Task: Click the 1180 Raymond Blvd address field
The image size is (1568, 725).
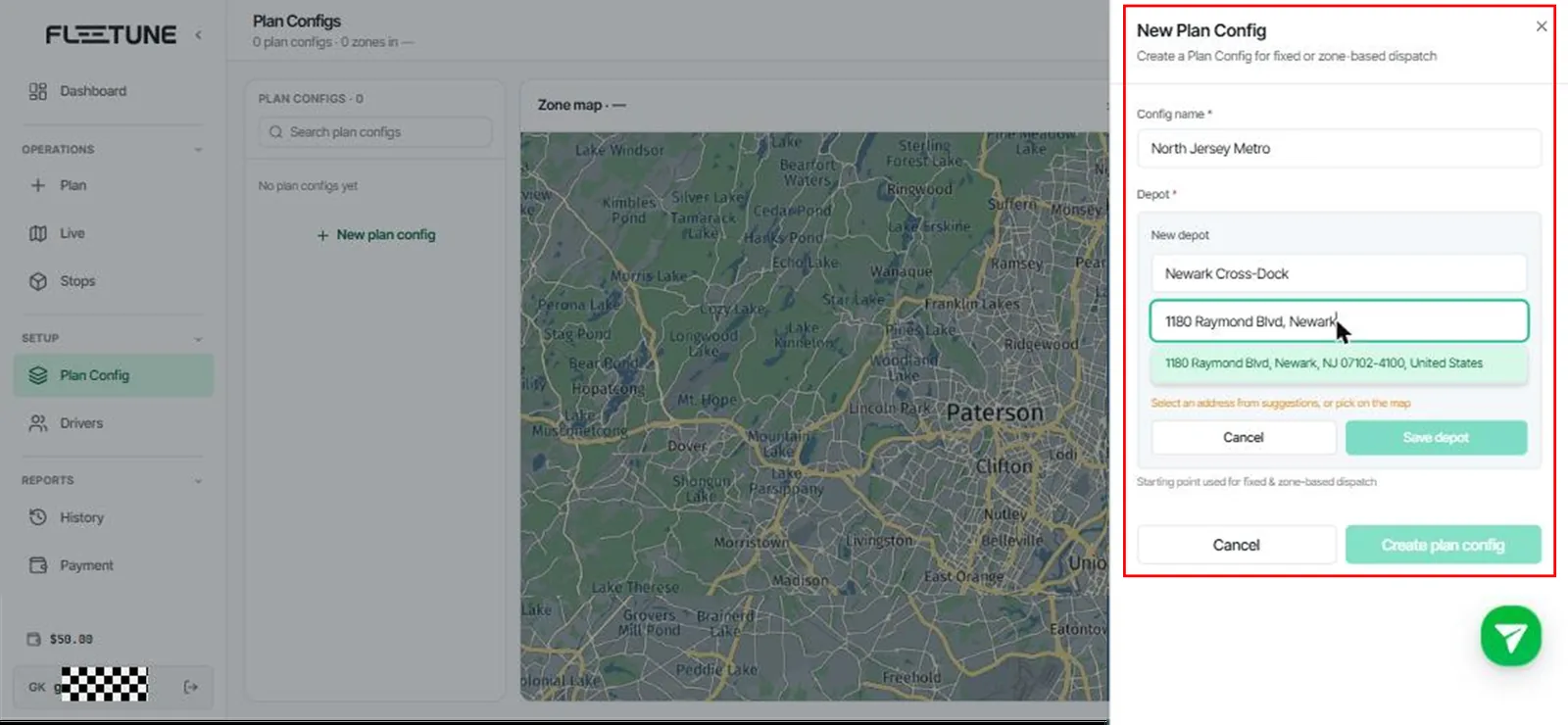Action: [1339, 321]
